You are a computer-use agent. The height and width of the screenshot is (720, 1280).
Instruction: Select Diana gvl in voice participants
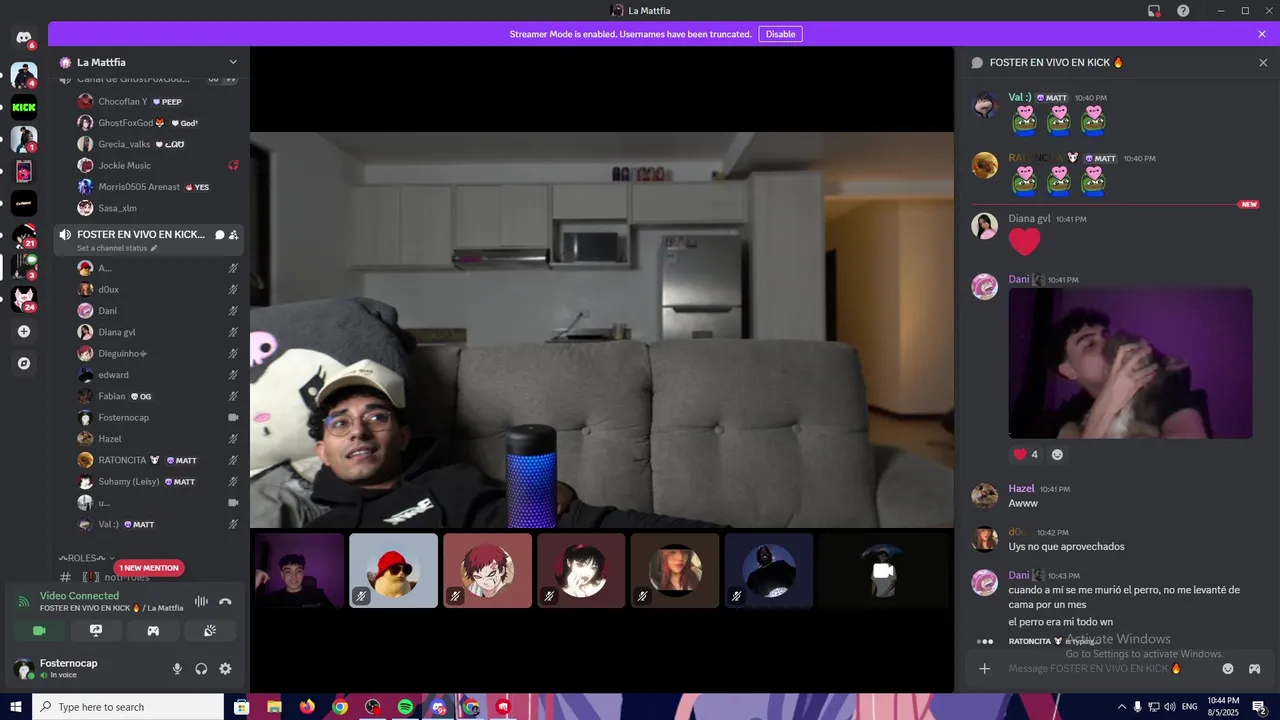158,332
